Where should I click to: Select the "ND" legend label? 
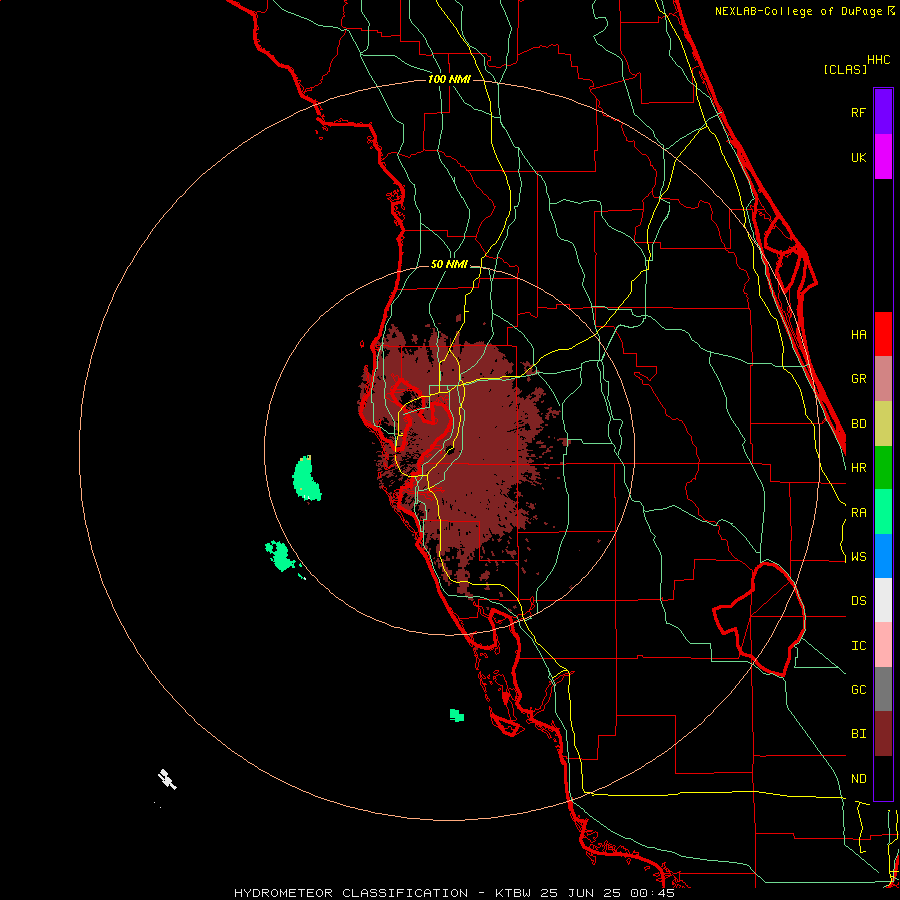click(858, 779)
